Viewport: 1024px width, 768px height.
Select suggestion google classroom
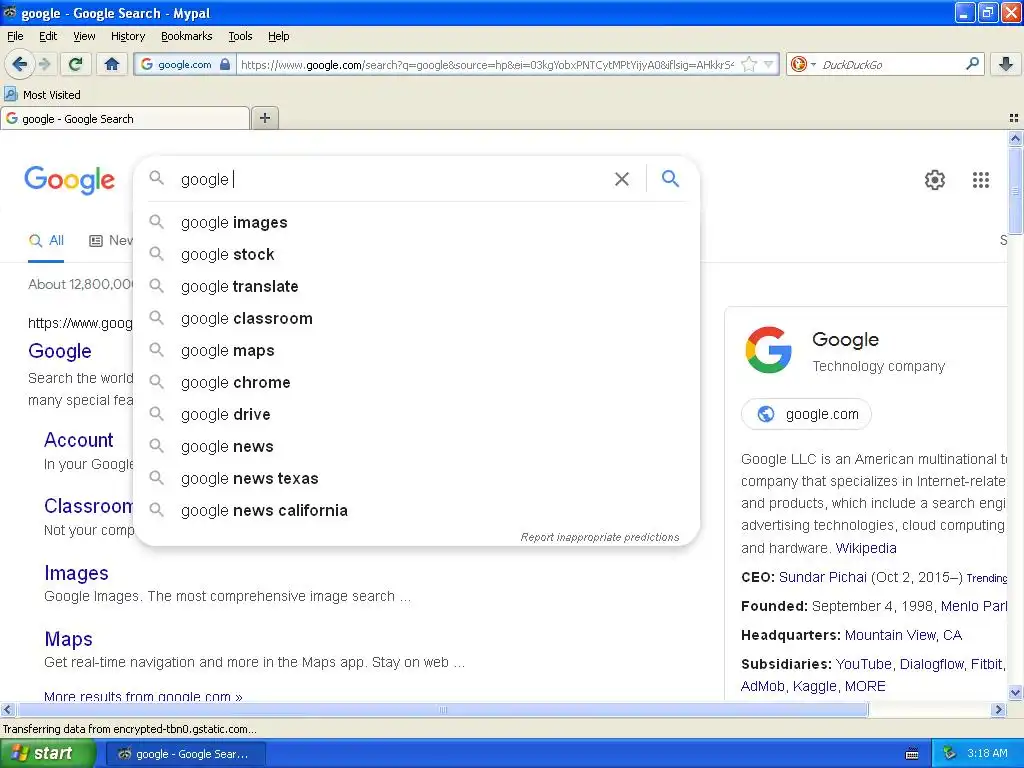417,319
